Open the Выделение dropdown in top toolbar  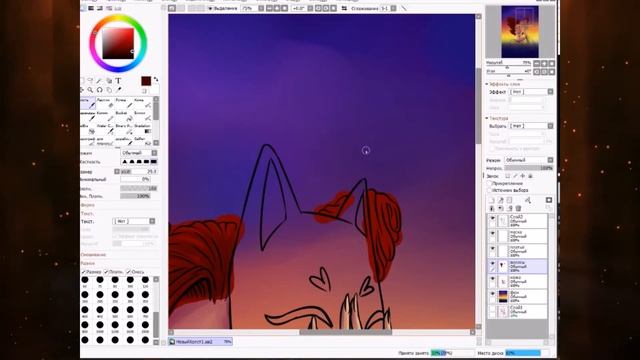pos(222,8)
